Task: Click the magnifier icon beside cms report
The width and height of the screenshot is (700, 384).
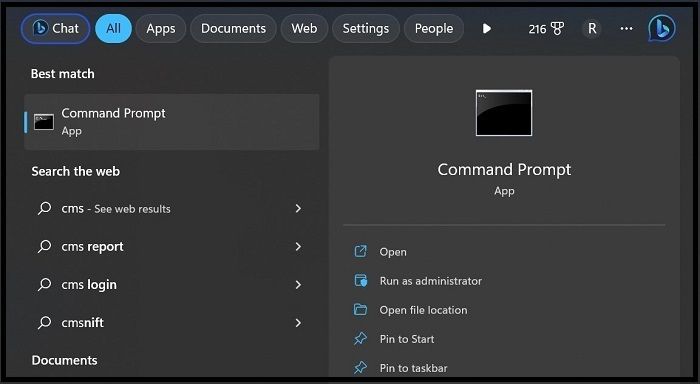Action: click(x=44, y=246)
